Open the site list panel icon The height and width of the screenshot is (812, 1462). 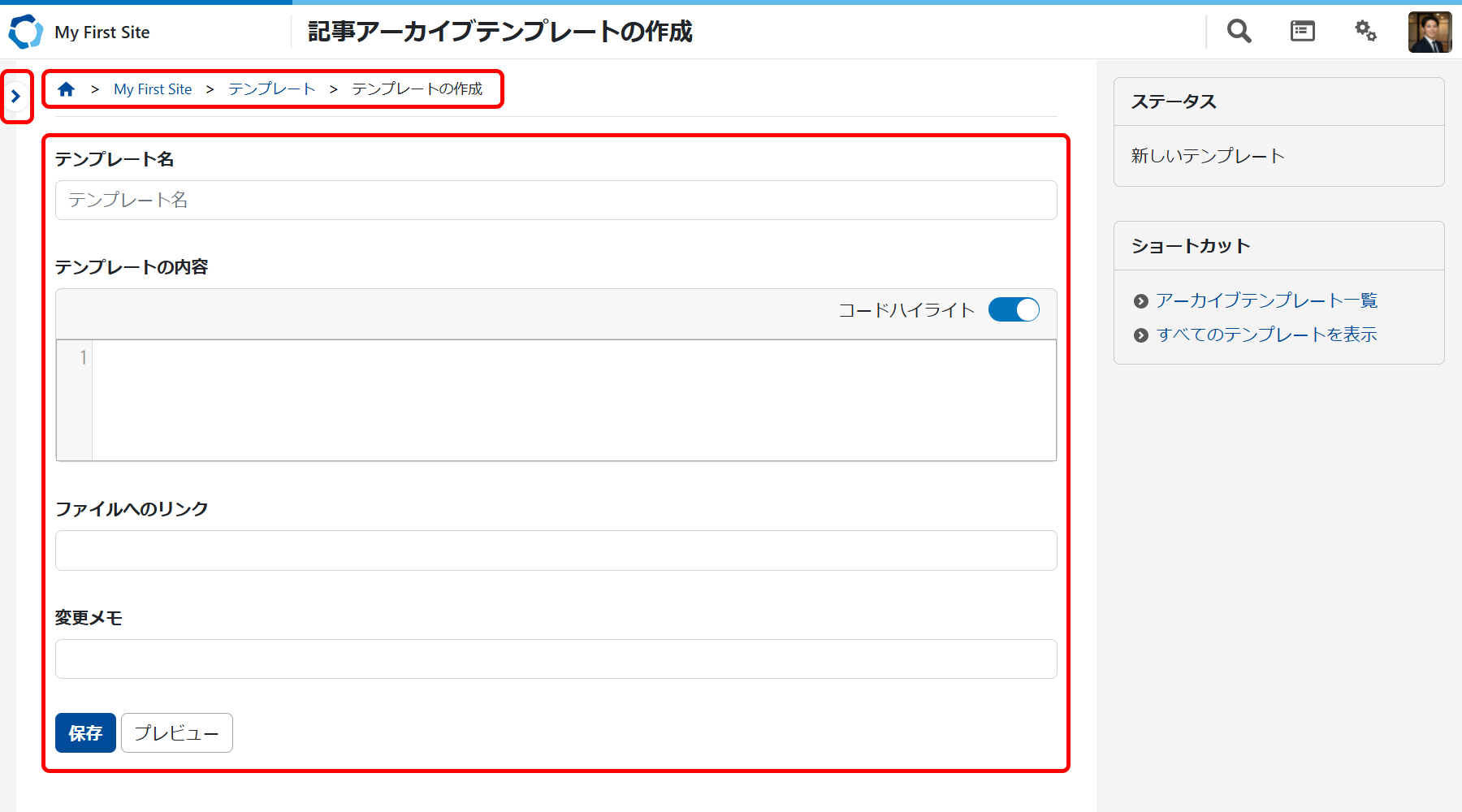(x=1302, y=32)
